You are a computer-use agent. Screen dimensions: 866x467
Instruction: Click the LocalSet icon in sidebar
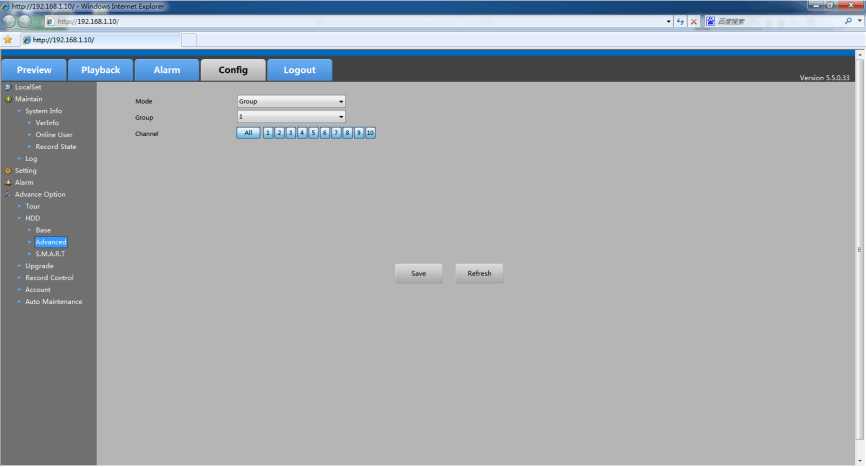[7, 87]
